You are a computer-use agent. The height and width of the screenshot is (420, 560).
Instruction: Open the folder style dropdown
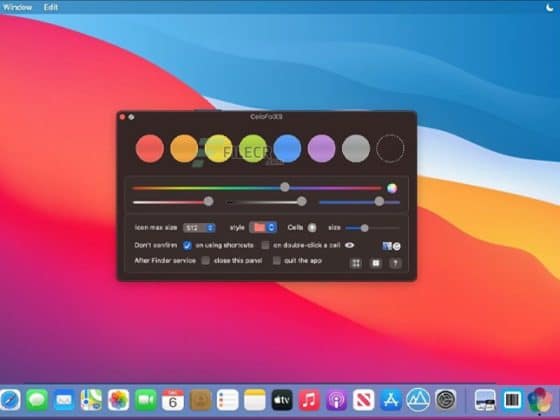point(263,228)
